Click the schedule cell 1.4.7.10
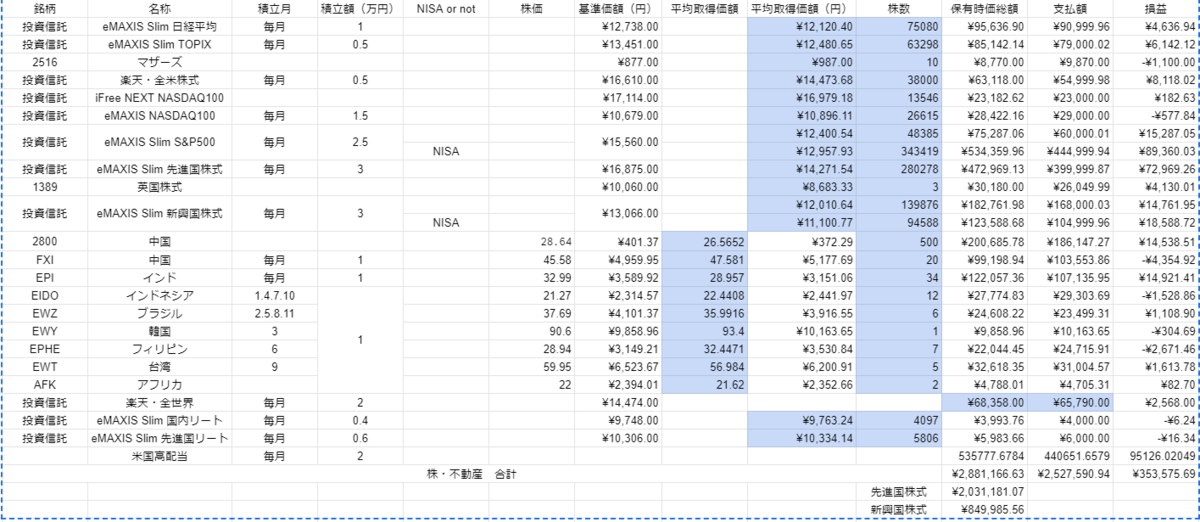The image size is (1200, 522). 274,295
